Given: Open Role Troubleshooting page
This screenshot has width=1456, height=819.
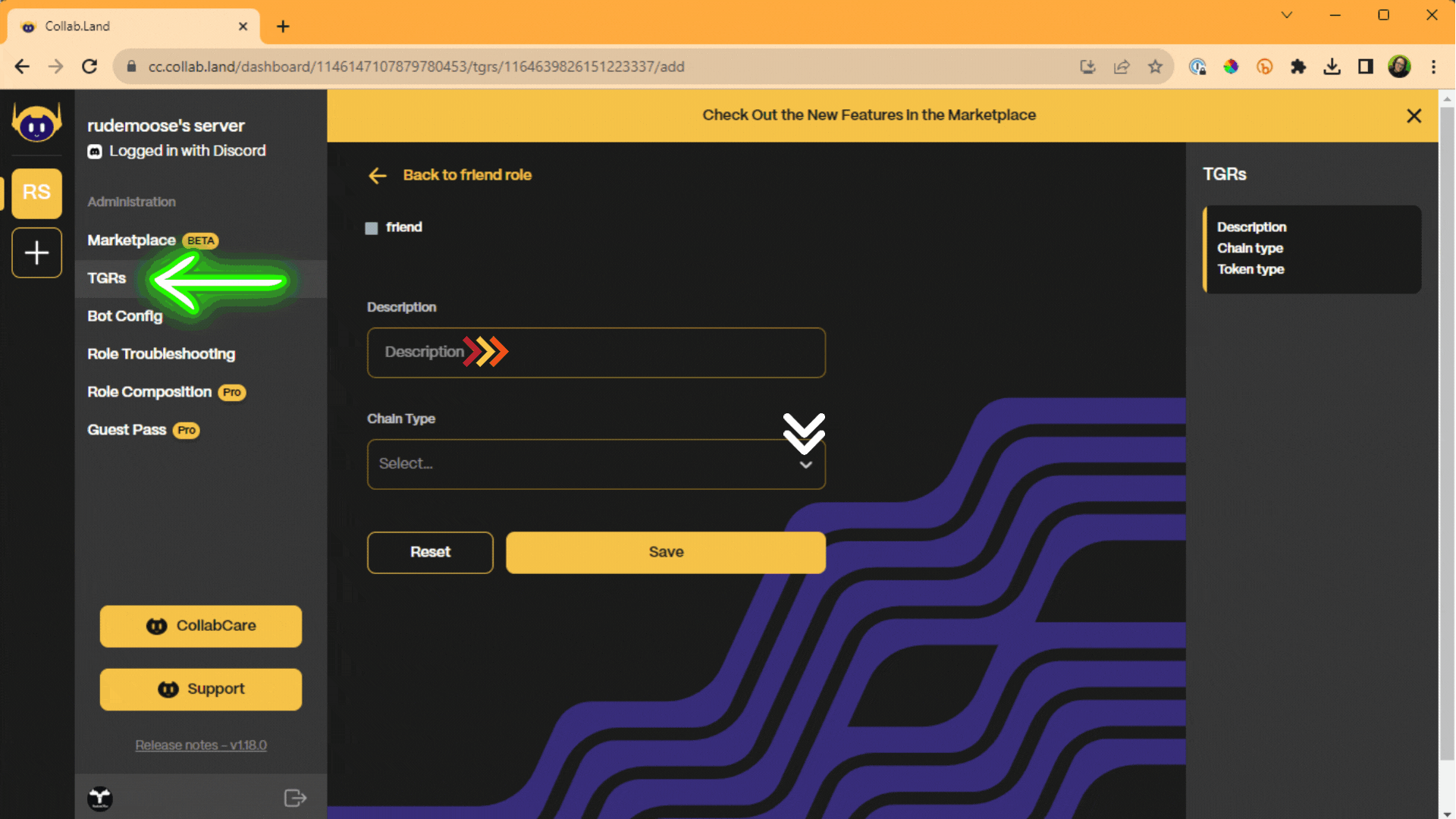Looking at the screenshot, I should (162, 354).
